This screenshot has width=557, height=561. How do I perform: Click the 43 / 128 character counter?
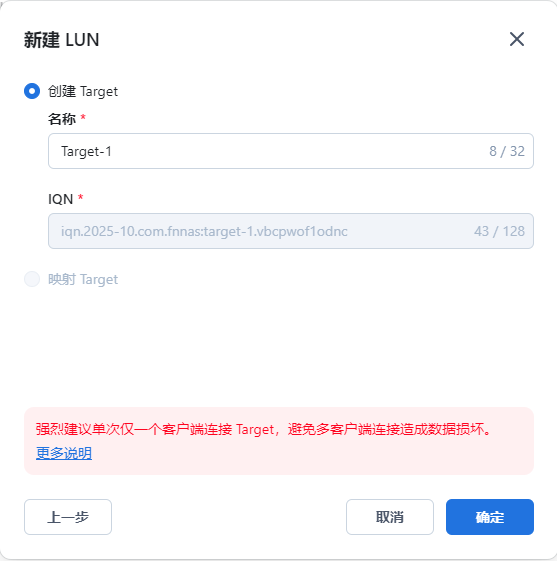click(x=499, y=231)
